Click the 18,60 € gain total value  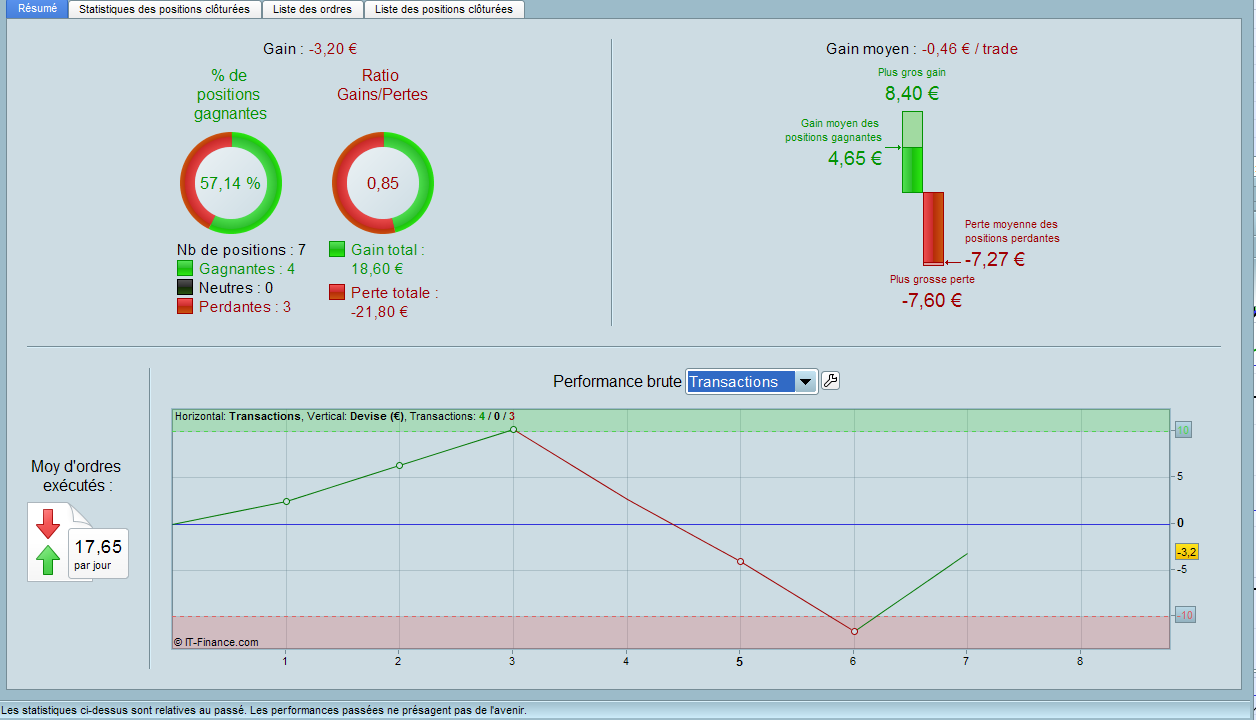pyautogui.click(x=377, y=269)
